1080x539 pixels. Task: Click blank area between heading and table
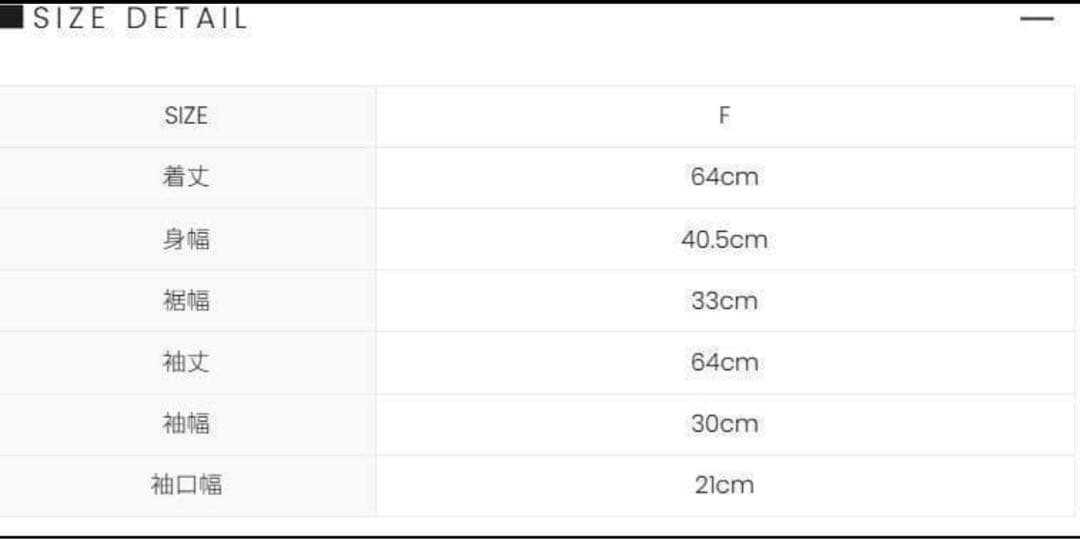(540, 60)
